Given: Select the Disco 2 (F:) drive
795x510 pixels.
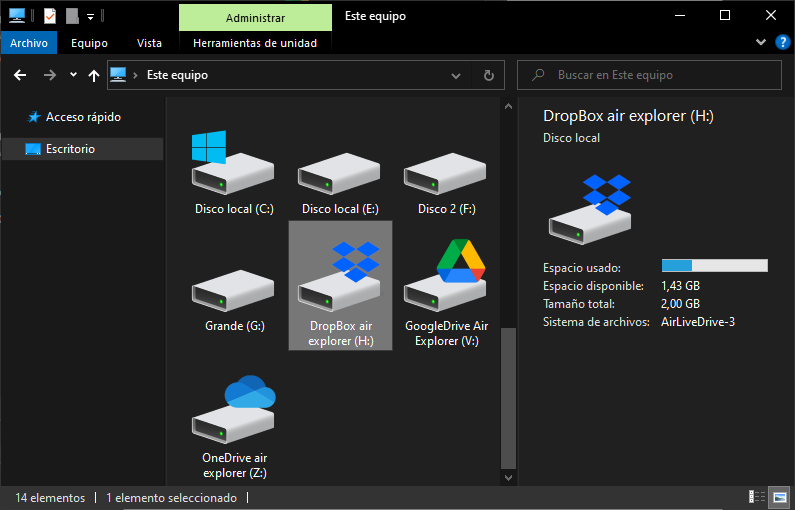Looking at the screenshot, I should [446, 177].
